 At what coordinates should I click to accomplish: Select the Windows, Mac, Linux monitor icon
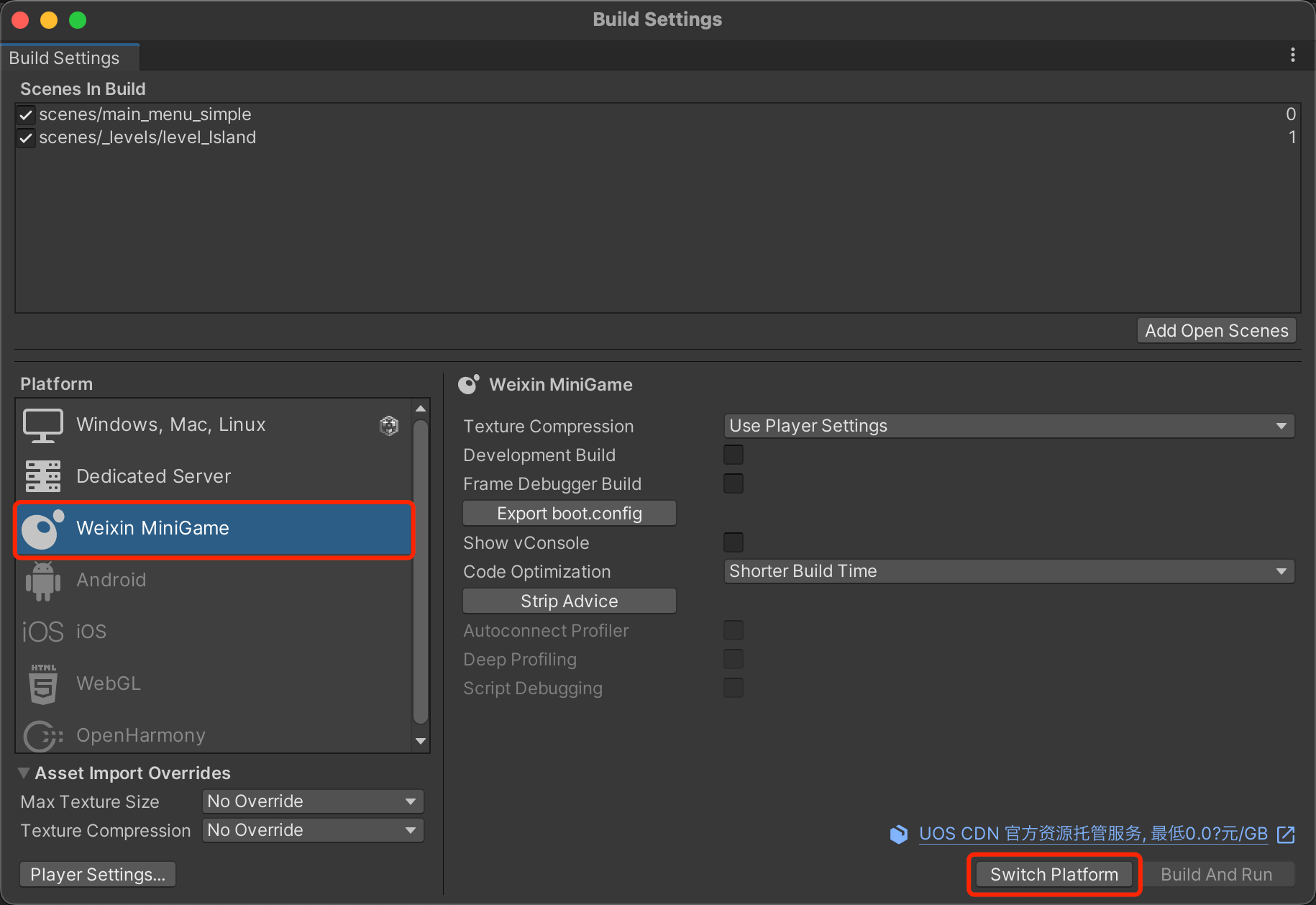[x=42, y=425]
